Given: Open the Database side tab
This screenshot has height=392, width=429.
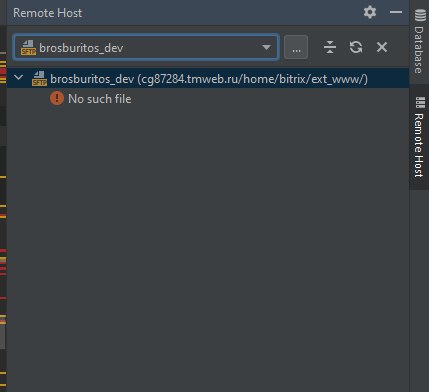Looking at the screenshot, I should pos(419,41).
